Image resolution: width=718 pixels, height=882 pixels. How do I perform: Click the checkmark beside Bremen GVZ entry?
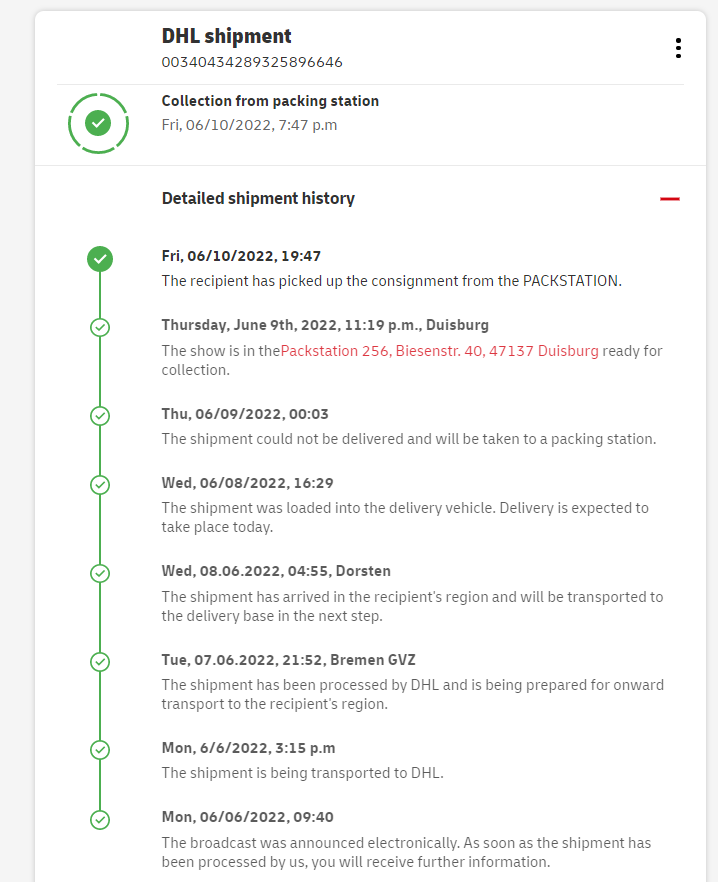coord(100,661)
